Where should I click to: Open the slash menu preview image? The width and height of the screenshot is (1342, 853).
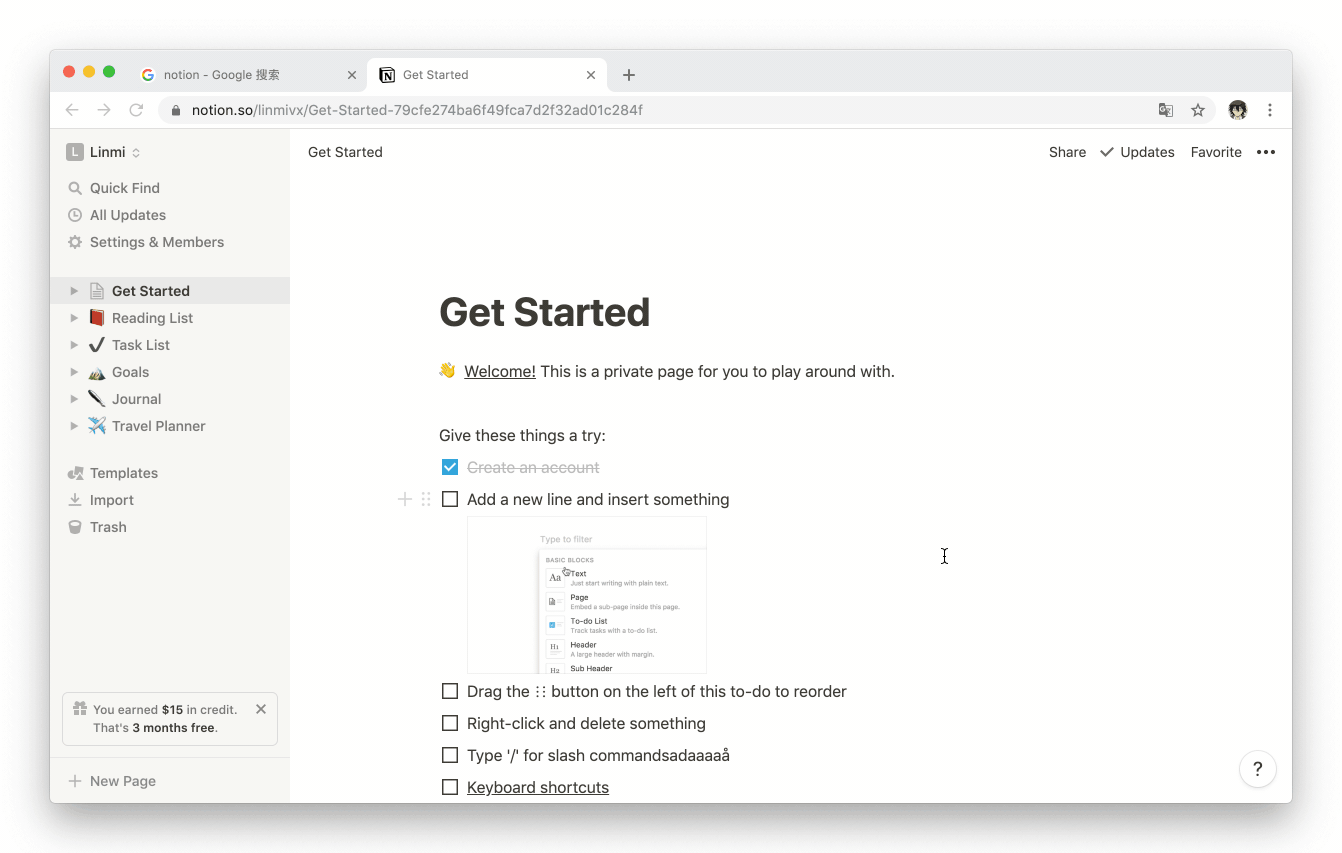click(x=587, y=595)
